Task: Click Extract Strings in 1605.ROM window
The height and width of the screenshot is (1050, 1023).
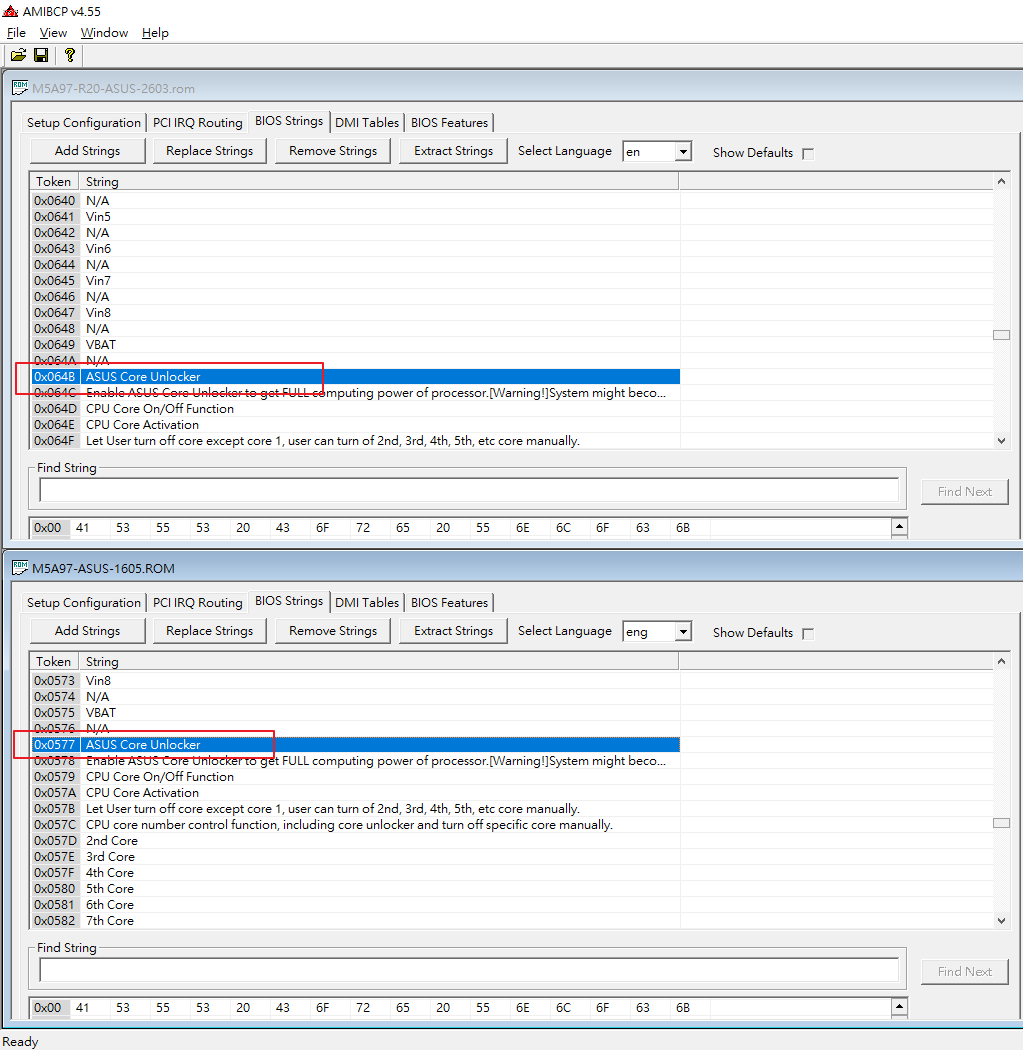Action: click(453, 631)
